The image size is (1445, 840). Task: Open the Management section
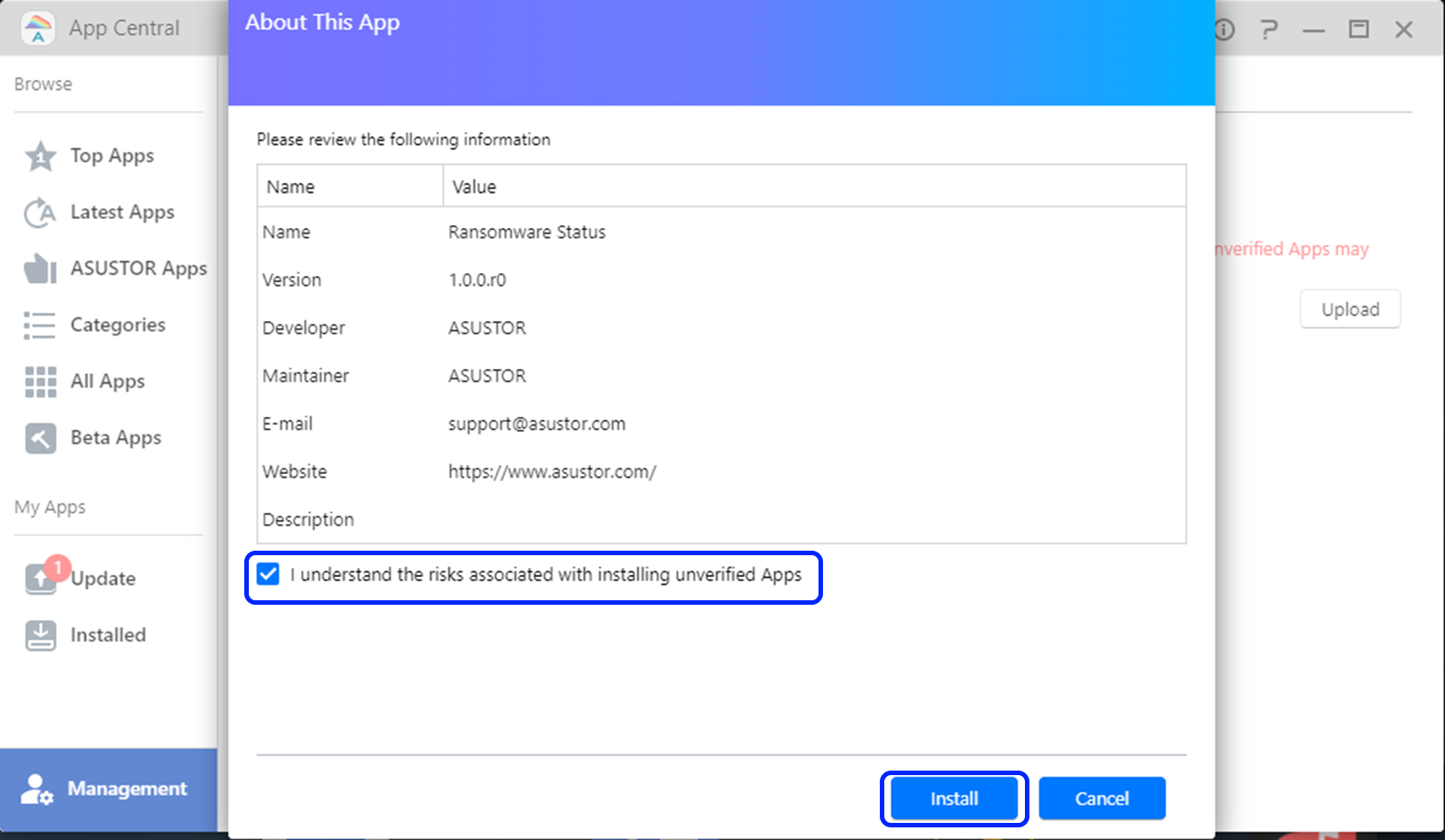click(x=108, y=790)
